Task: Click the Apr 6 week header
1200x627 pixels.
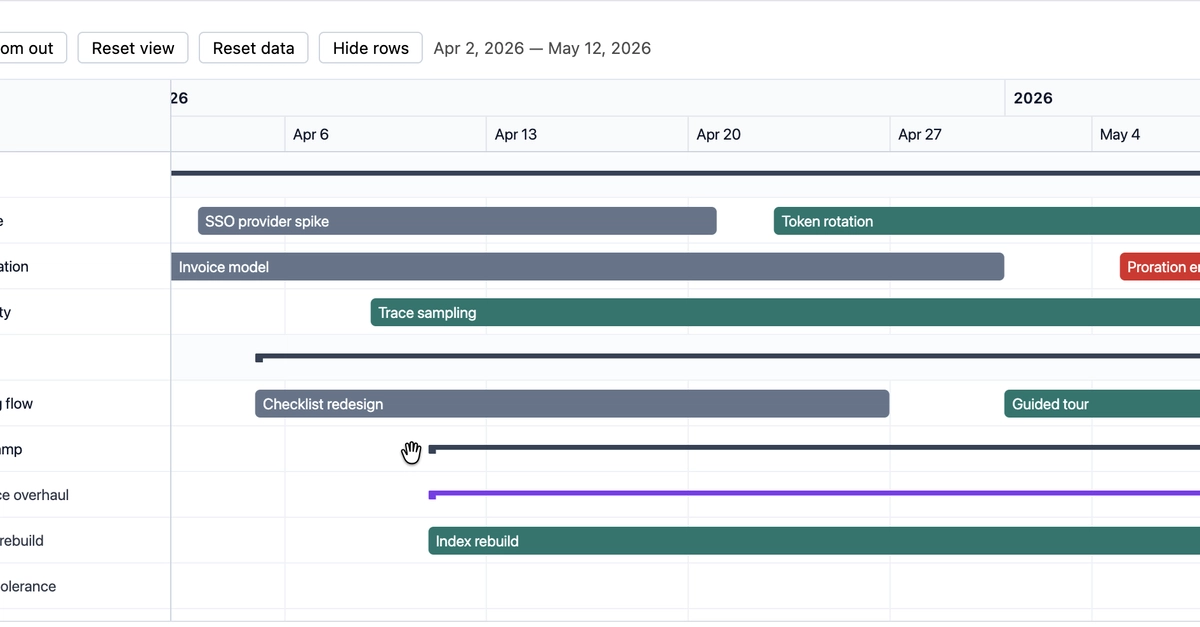Action: coord(386,134)
